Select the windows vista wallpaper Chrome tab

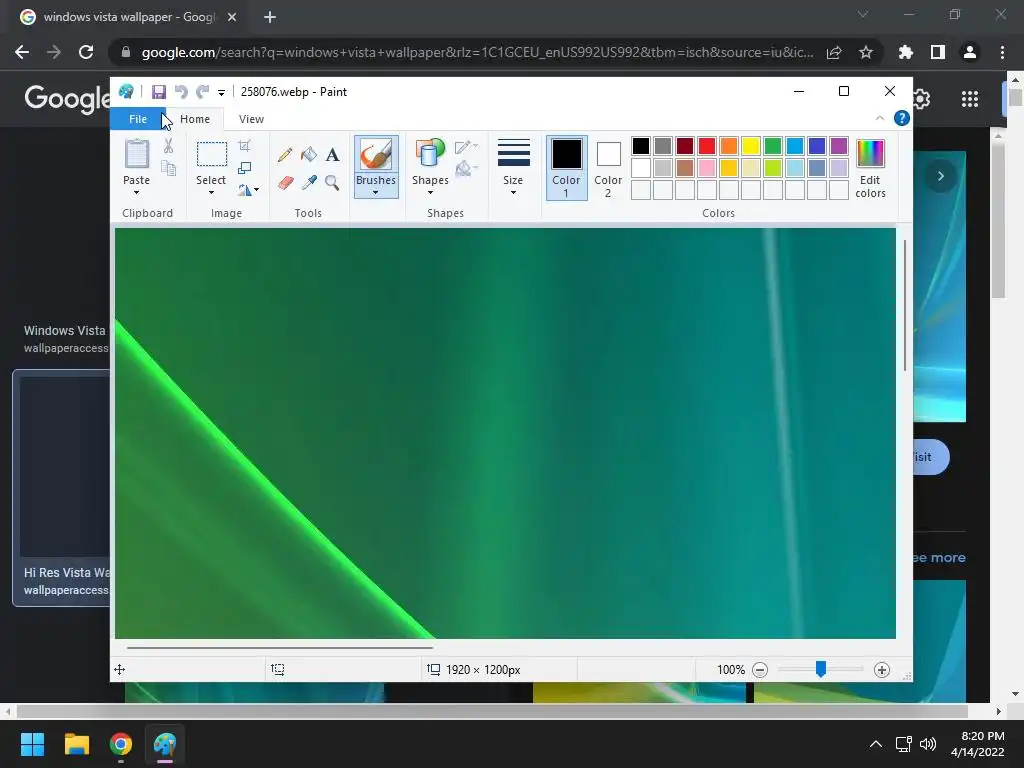click(128, 17)
